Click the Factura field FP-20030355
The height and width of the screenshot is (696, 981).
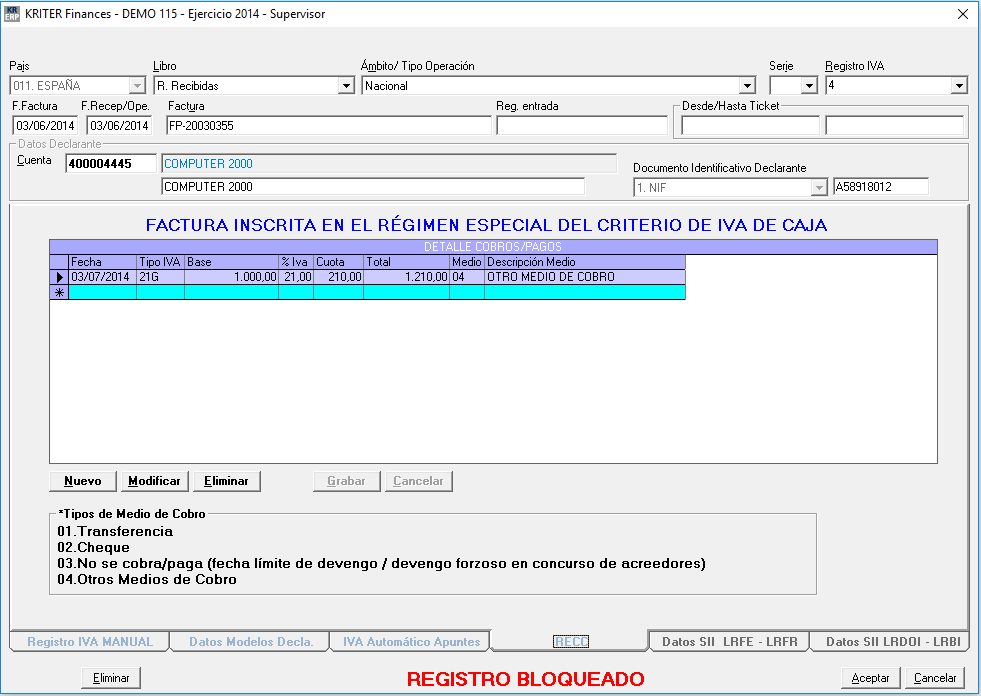click(329, 126)
